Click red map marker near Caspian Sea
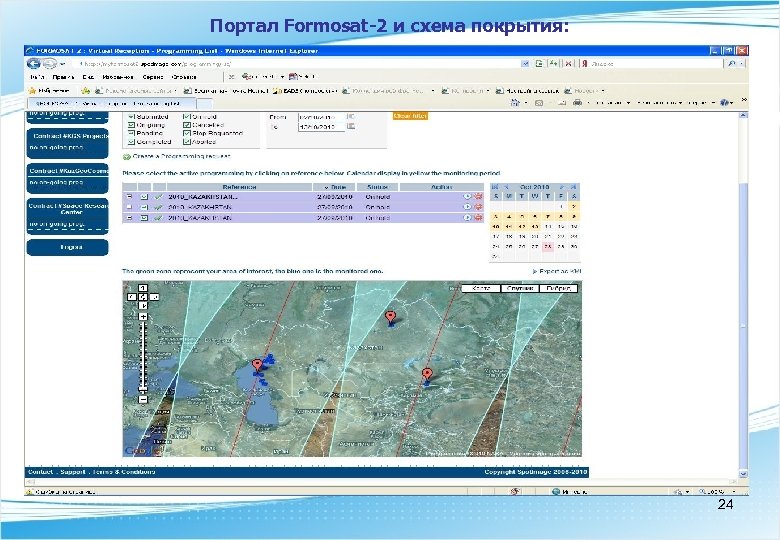 (x=257, y=365)
